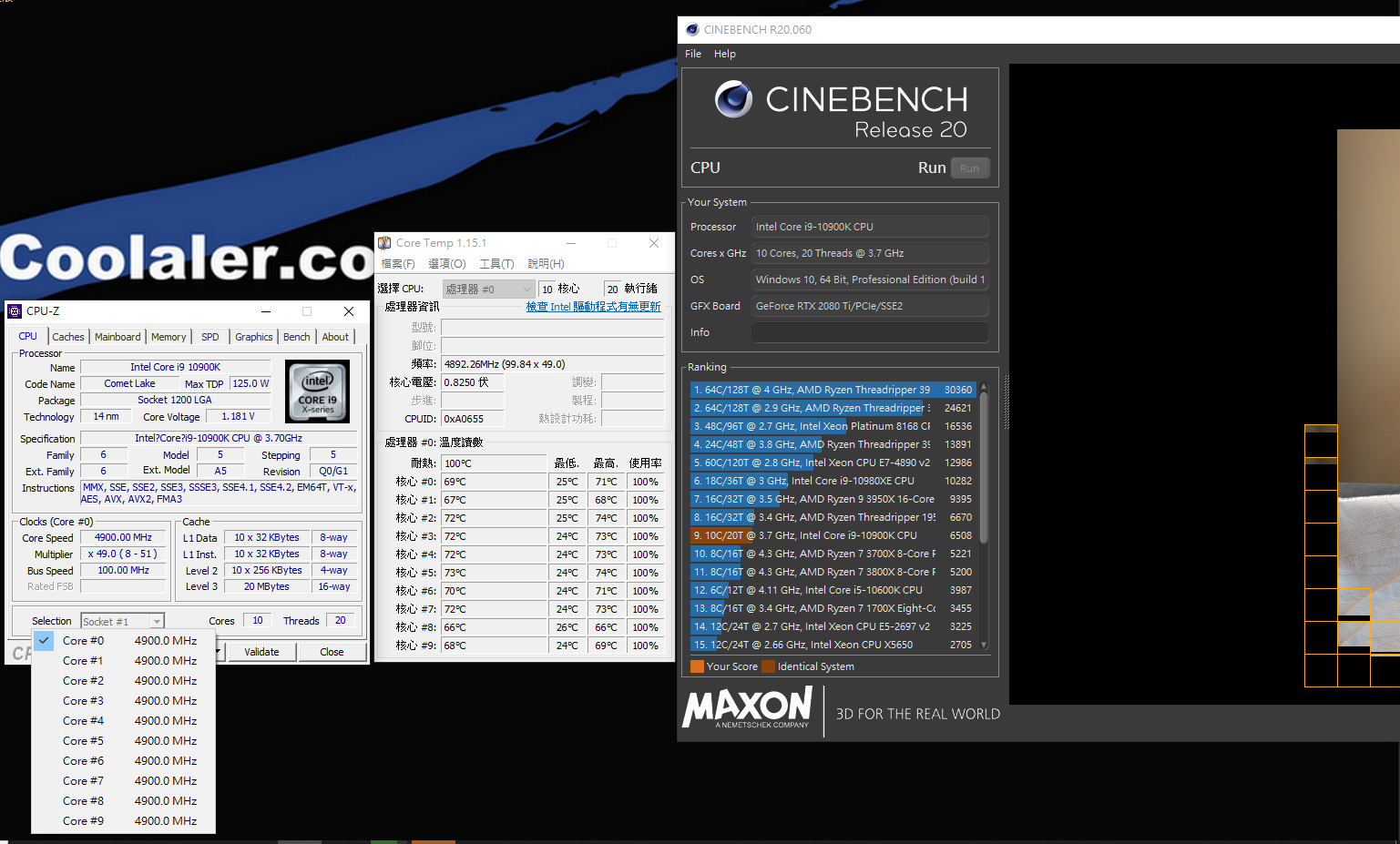Click the Info field in Cinebench
Image resolution: width=1400 pixels, height=844 pixels.
pos(870,332)
